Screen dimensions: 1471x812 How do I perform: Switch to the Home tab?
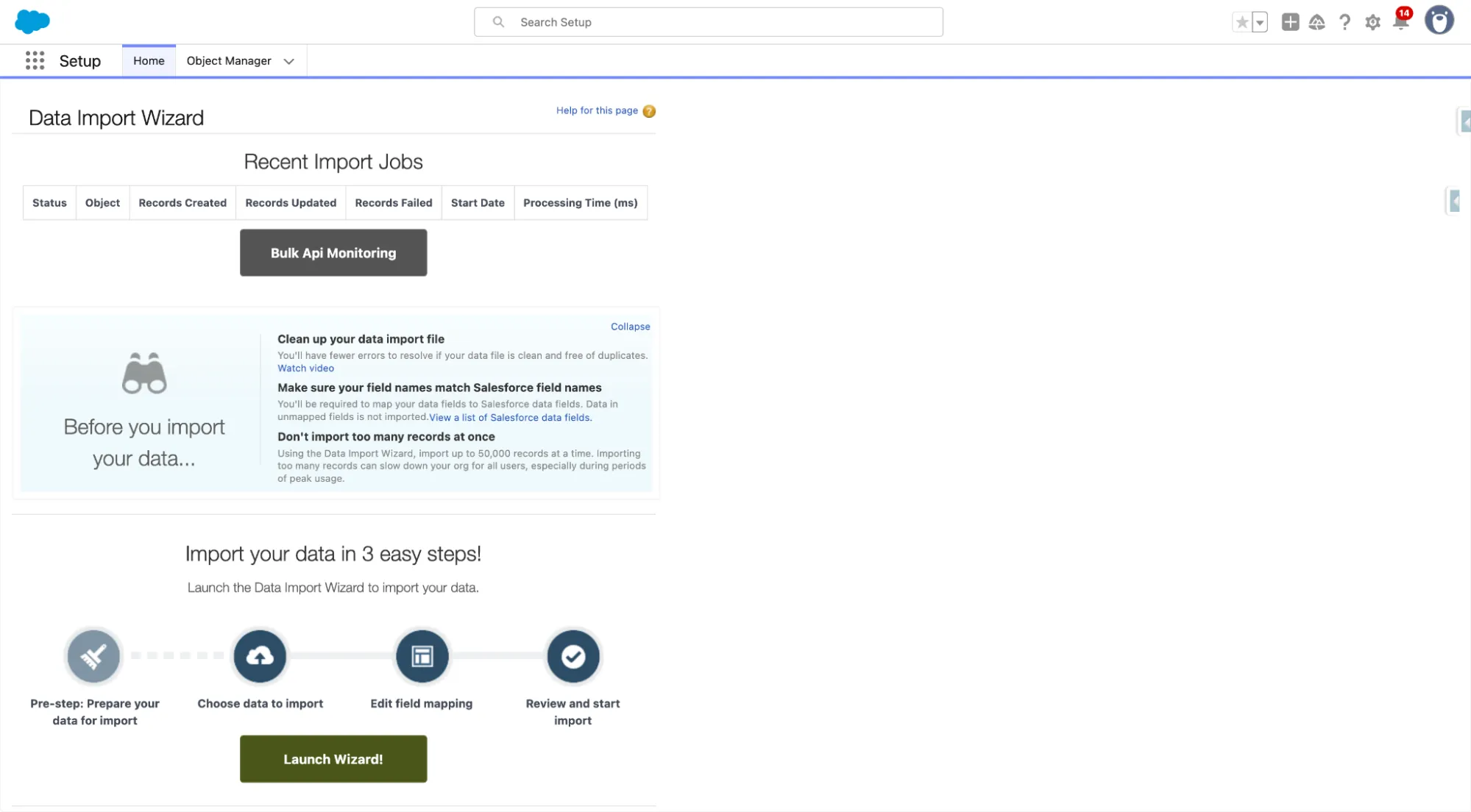point(149,61)
